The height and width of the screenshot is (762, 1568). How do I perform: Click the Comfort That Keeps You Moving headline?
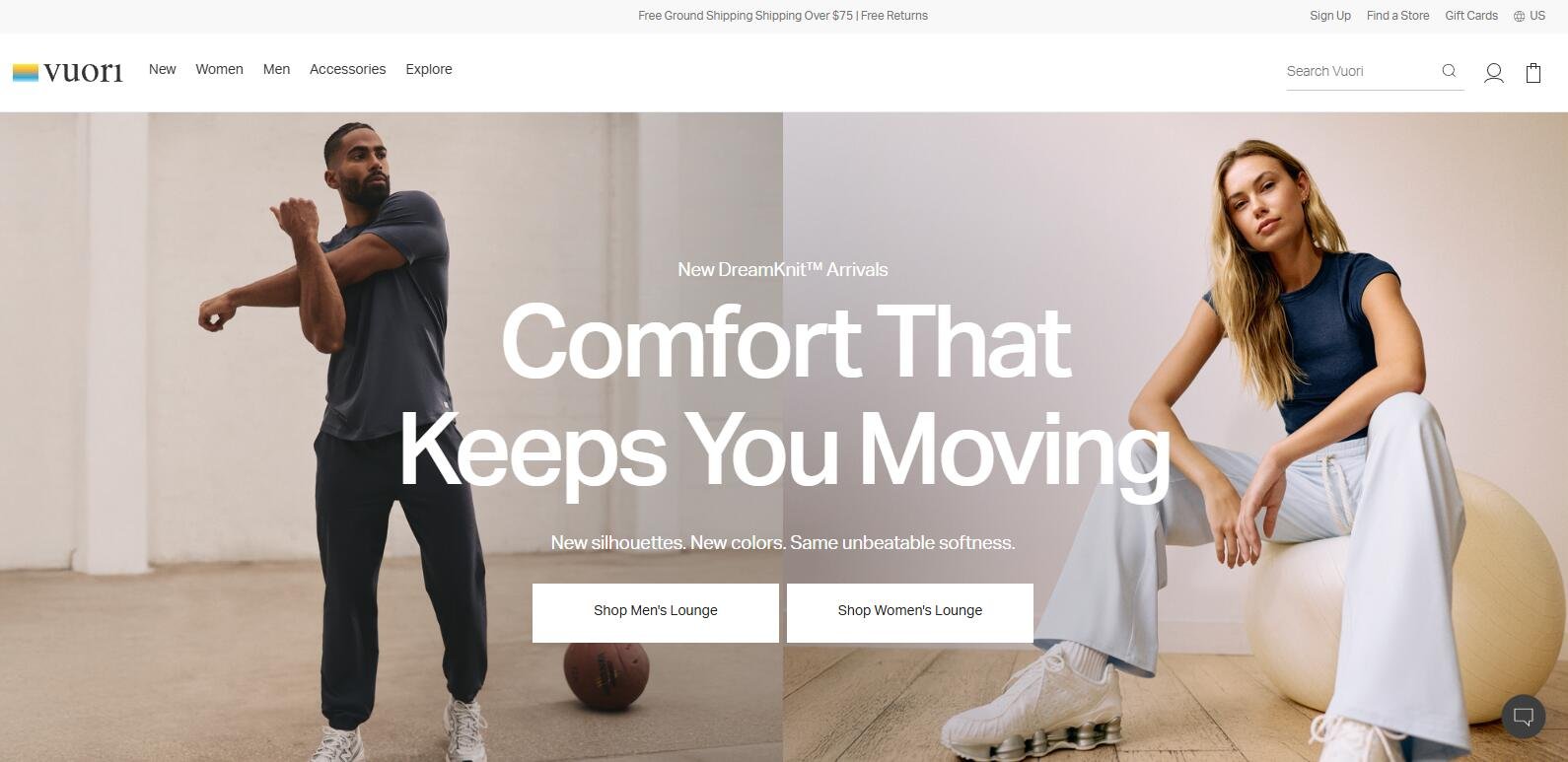784,396
